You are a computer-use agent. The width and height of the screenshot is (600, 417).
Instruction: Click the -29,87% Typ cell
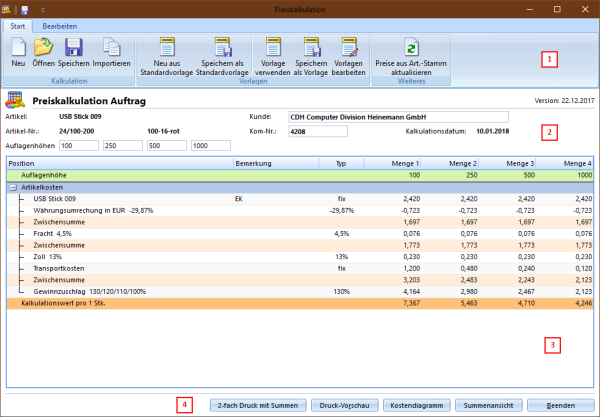[x=342, y=210]
